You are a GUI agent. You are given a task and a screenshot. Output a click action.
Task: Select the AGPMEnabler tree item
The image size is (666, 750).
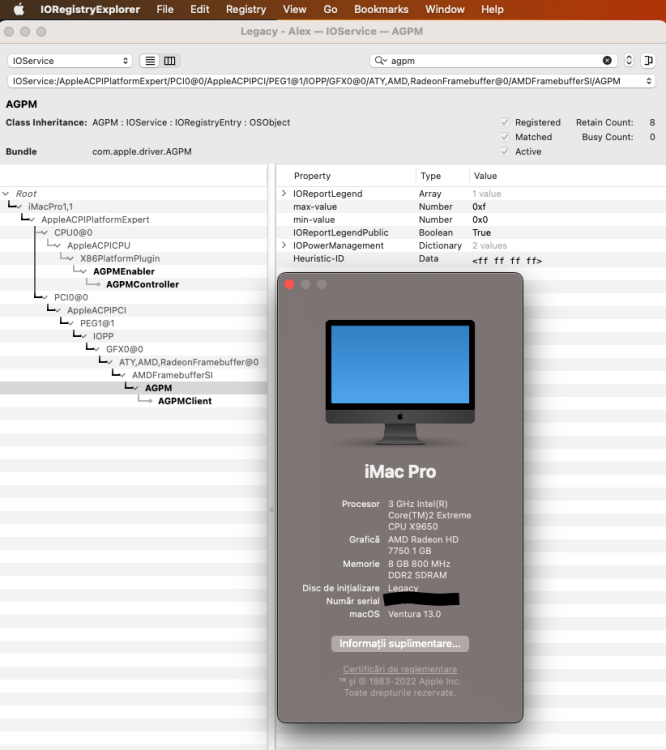(124, 271)
